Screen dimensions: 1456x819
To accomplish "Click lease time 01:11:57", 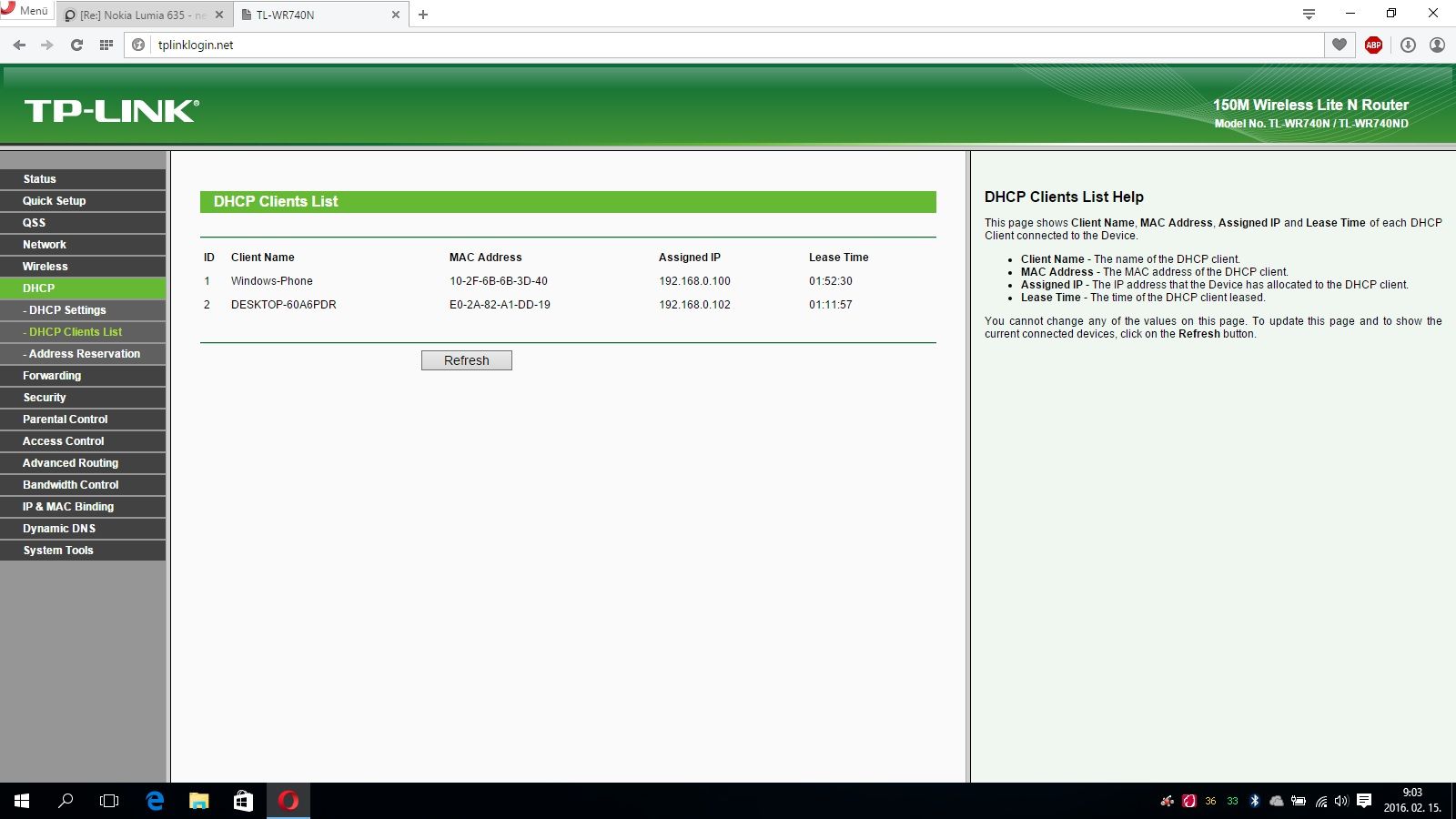I will pyautogui.click(x=831, y=305).
